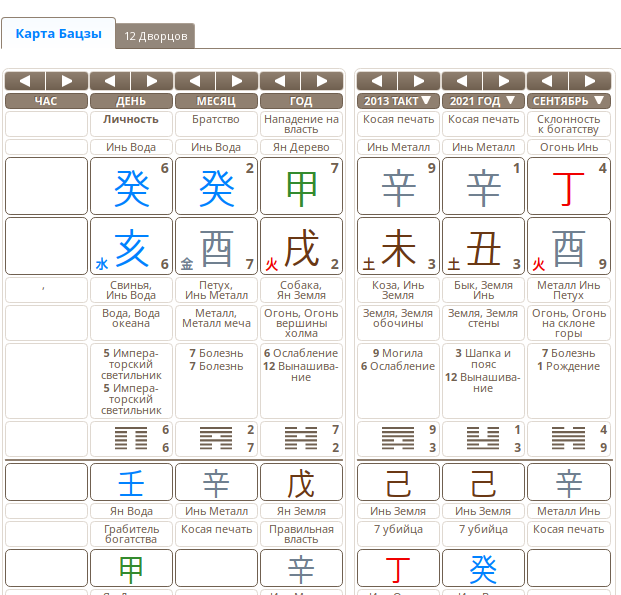Screen dimensions: 621x595
Task: Click 2021 second hidden stem 癸
Action: coord(483,568)
